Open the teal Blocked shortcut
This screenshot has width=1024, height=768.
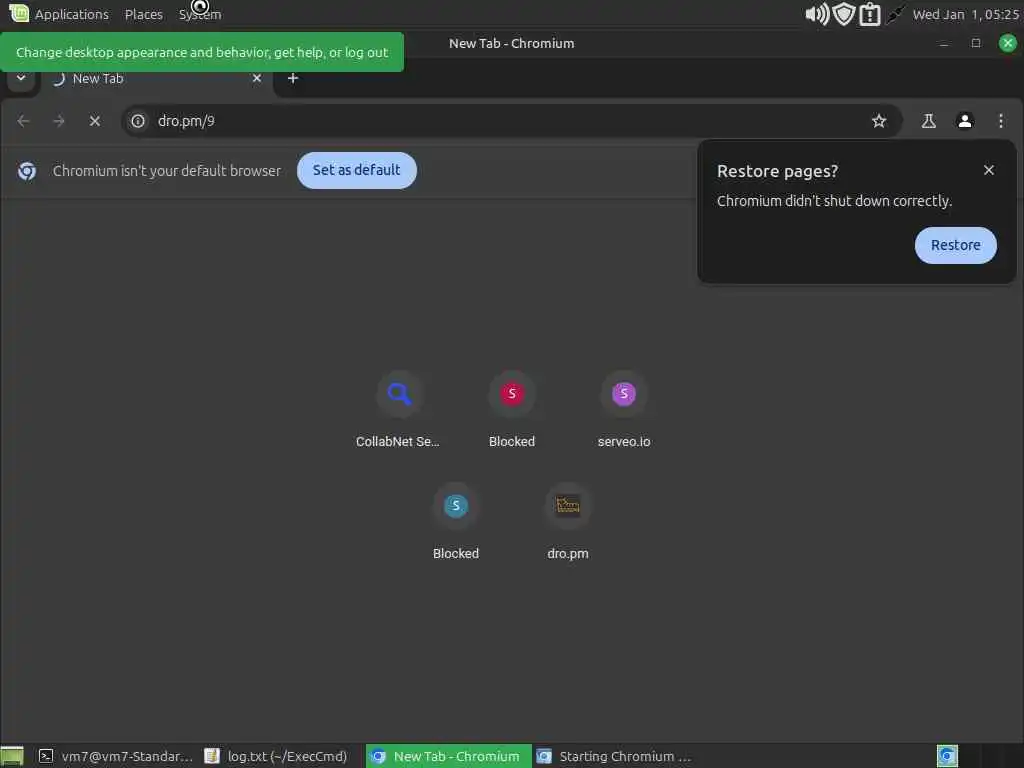(x=456, y=521)
